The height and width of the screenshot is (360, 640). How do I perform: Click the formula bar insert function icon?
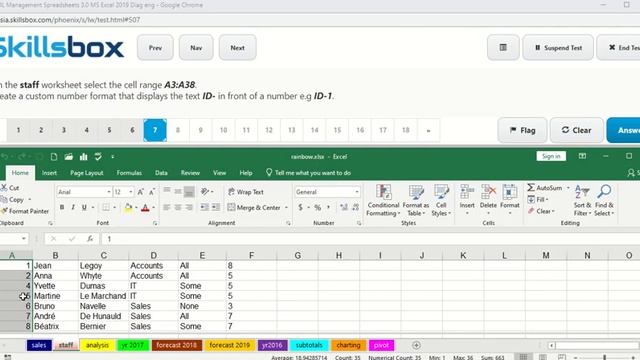90,239
